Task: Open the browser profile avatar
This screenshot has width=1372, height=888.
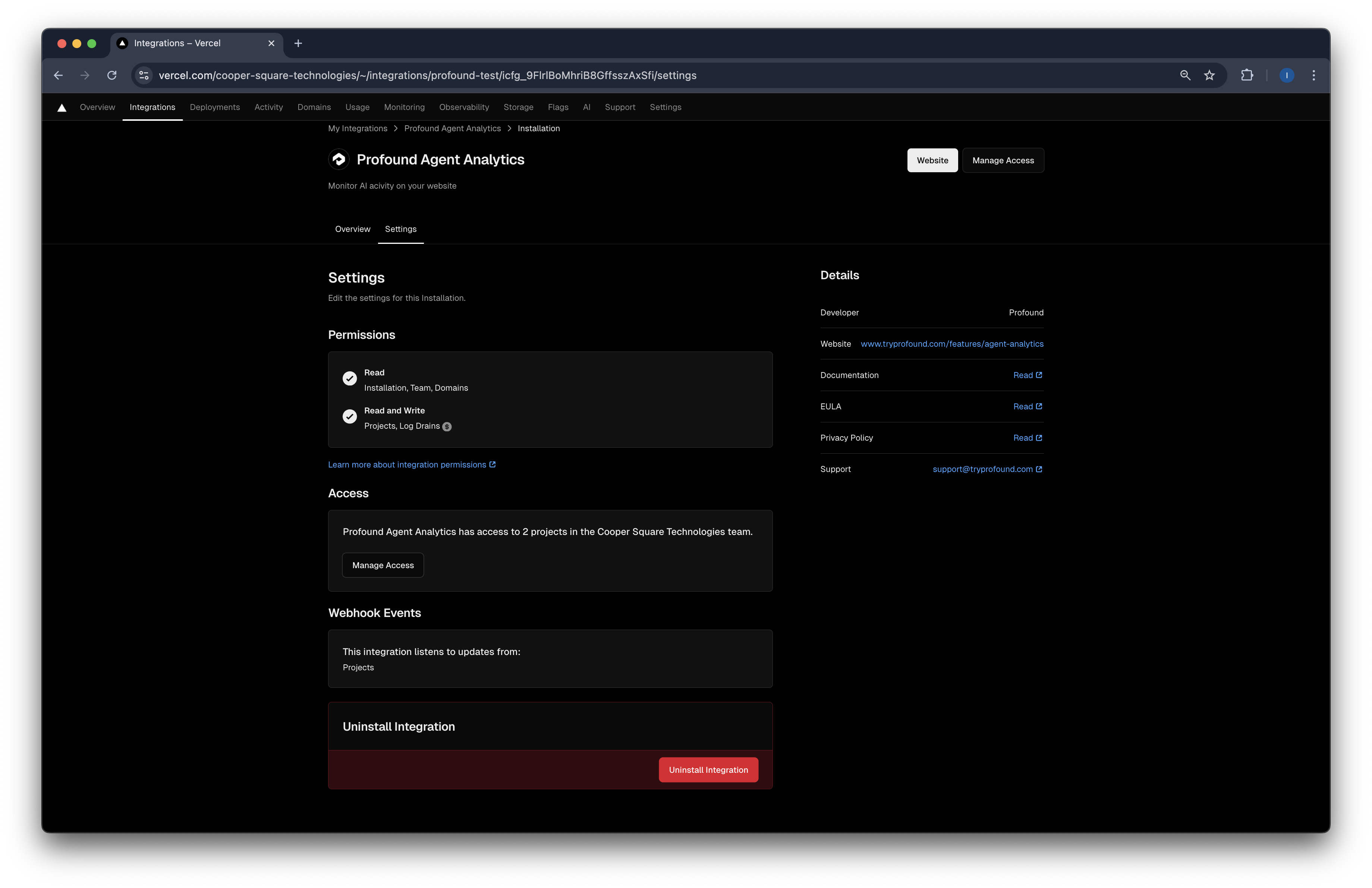Action: click(x=1287, y=75)
